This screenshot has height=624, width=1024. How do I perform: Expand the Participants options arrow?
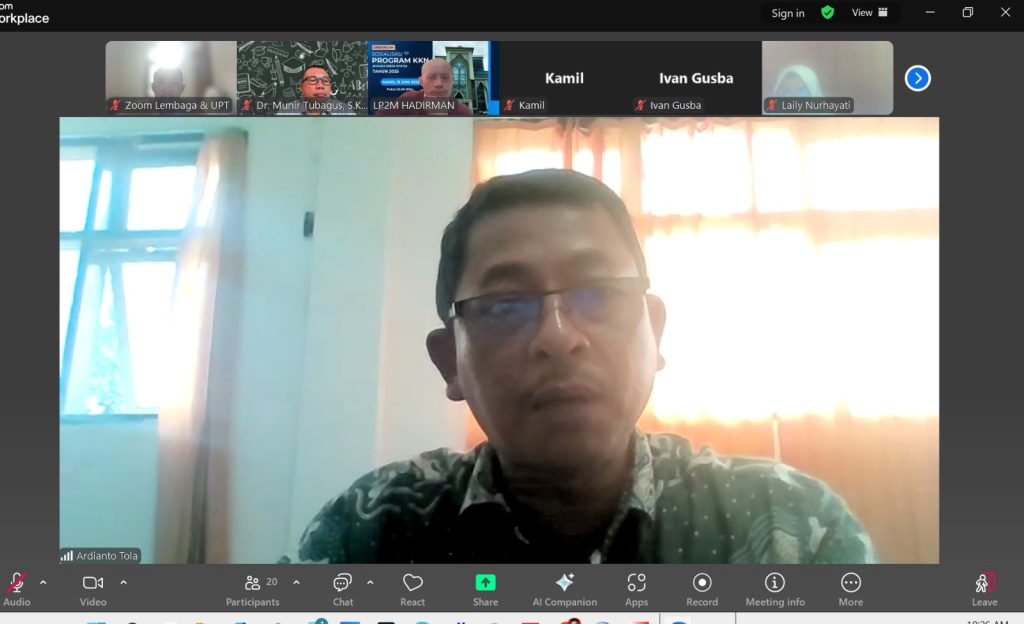pyautogui.click(x=296, y=582)
